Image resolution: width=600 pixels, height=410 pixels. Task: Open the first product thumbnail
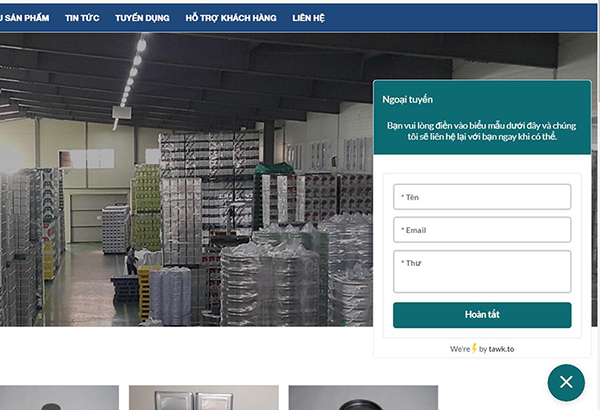[59, 398]
